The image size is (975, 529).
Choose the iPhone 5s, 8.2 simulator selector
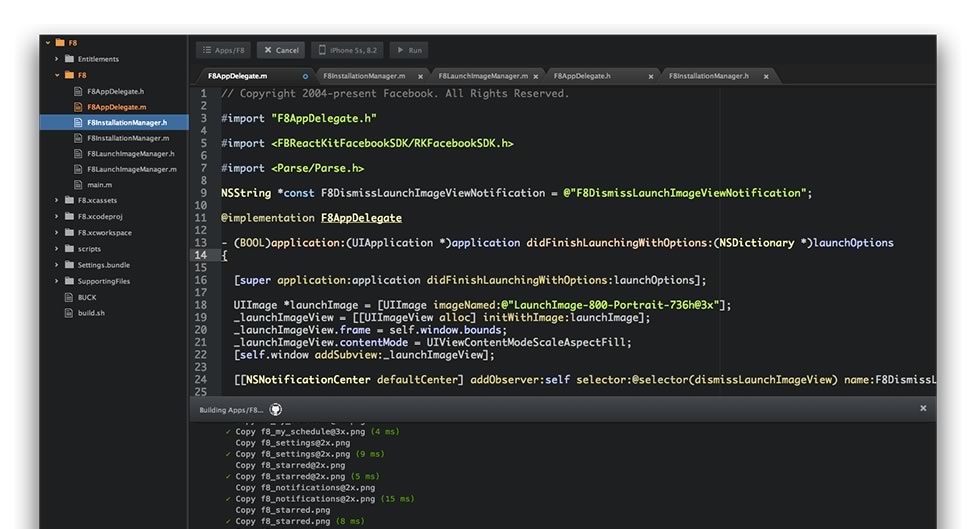coord(347,50)
